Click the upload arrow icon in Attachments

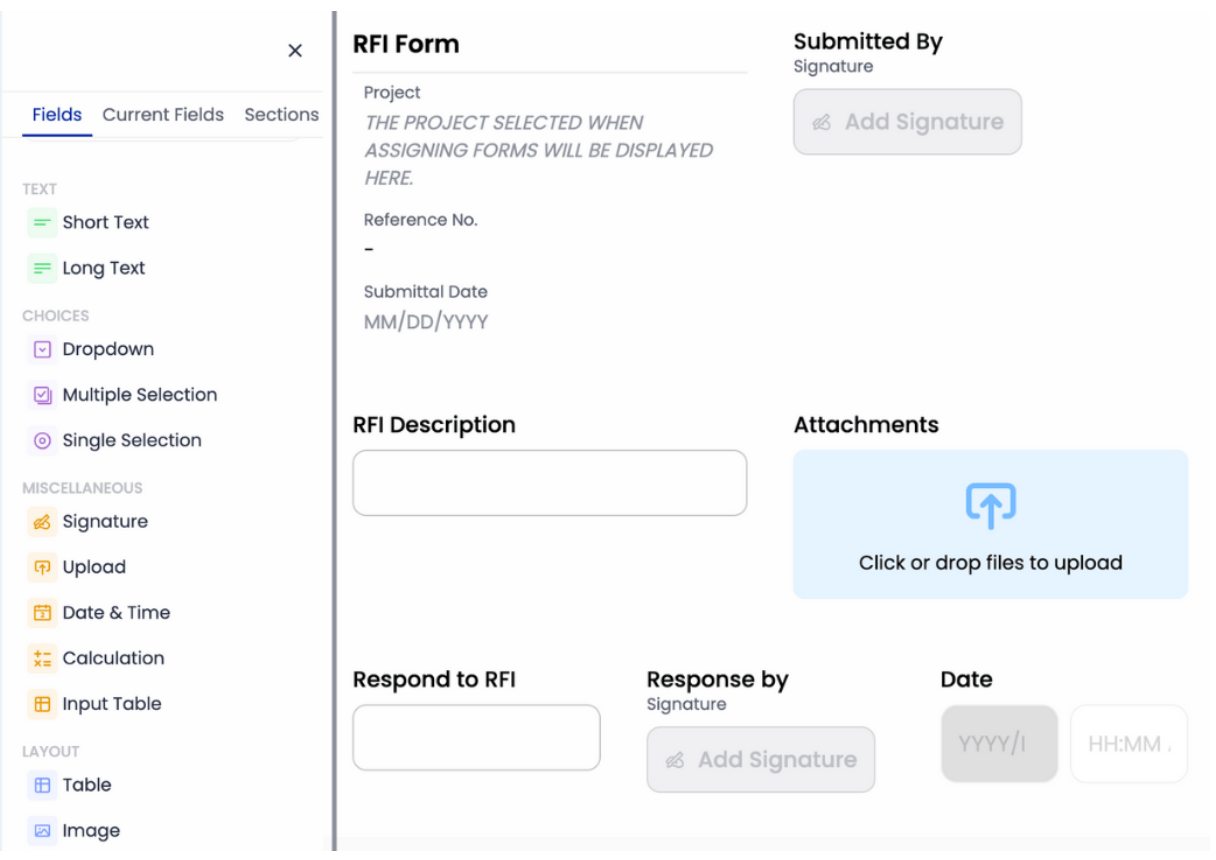[x=991, y=506]
